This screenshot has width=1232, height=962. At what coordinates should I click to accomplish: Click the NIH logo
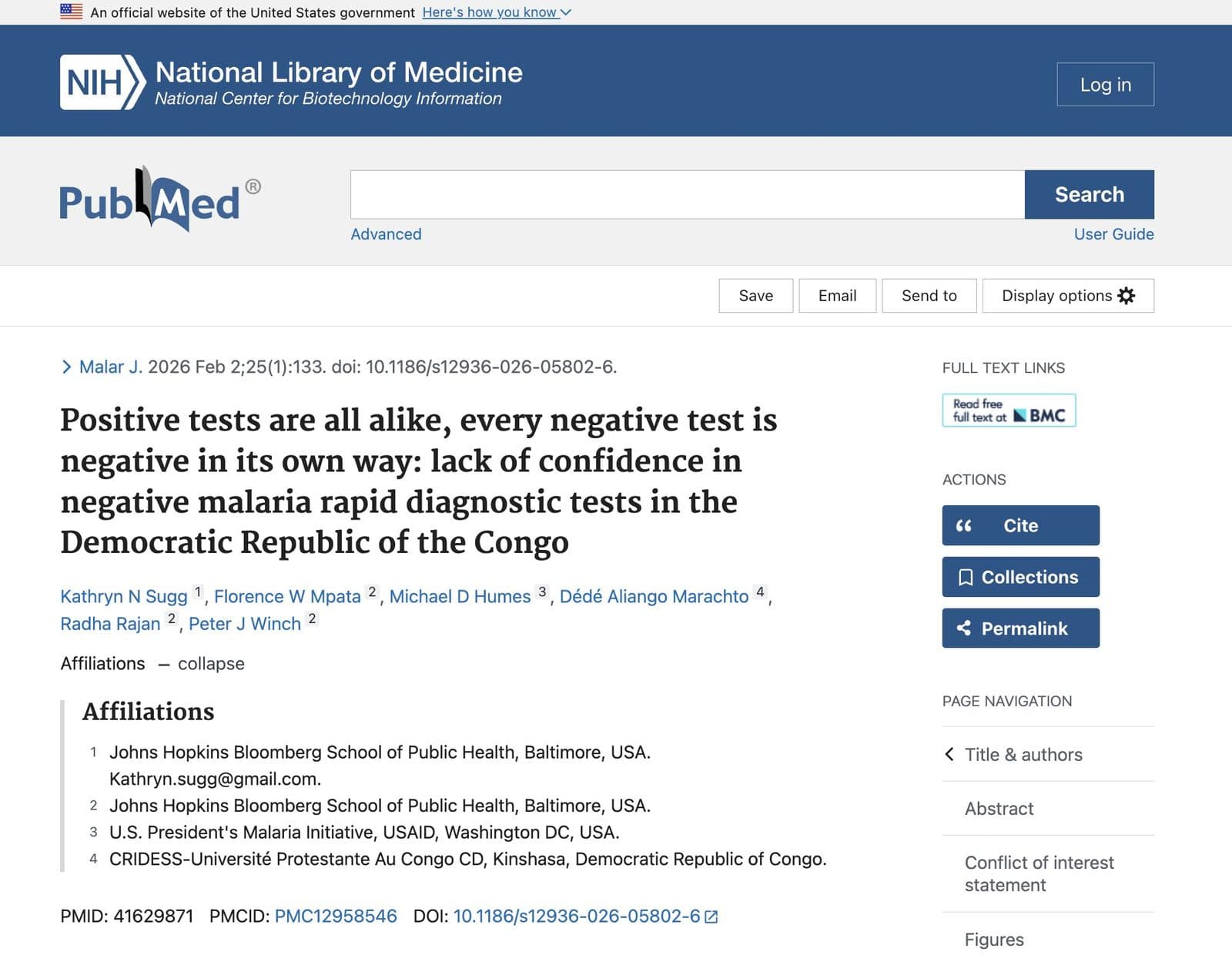point(102,82)
